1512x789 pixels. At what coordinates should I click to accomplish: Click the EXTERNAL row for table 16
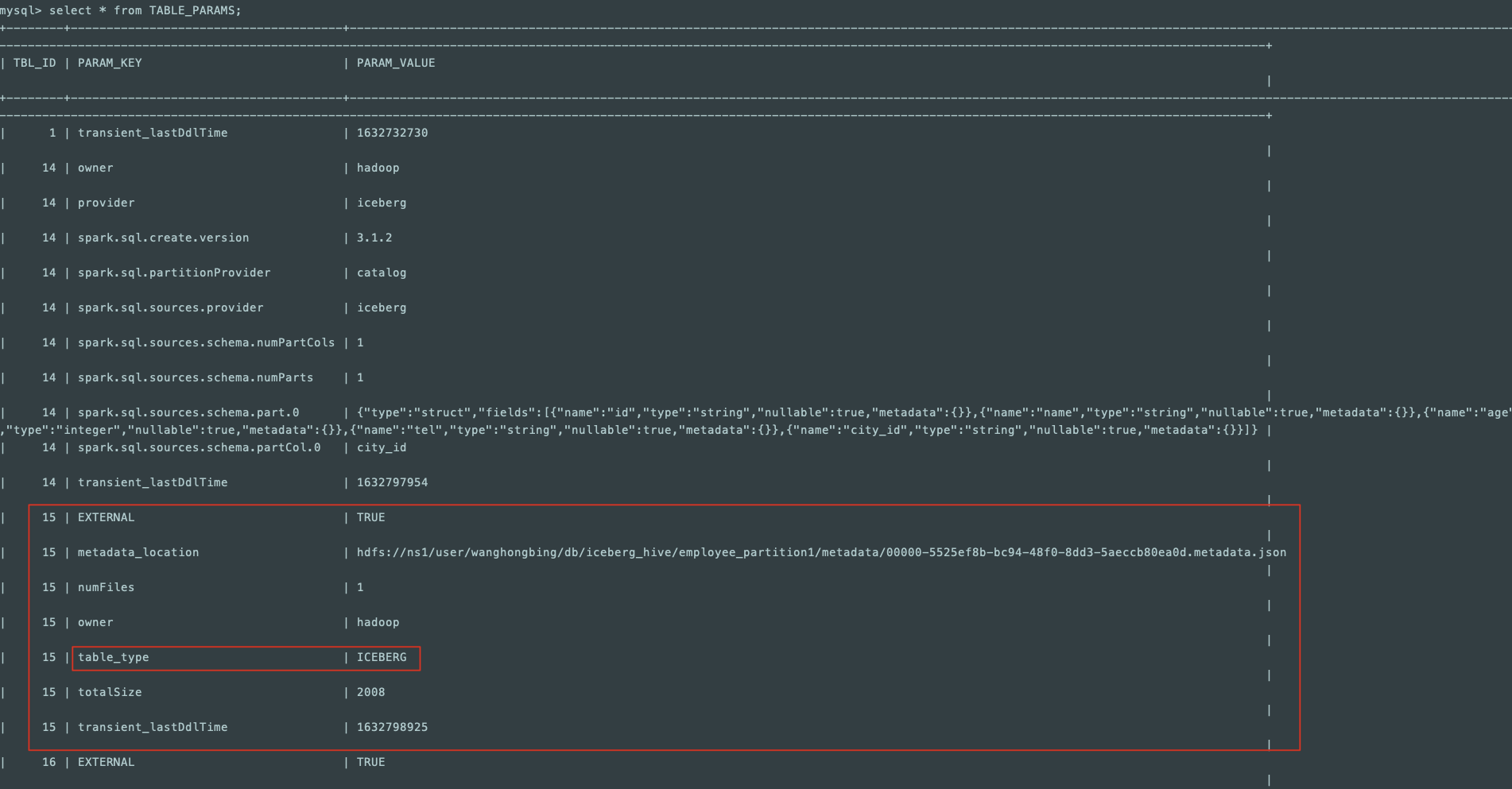pos(105,762)
